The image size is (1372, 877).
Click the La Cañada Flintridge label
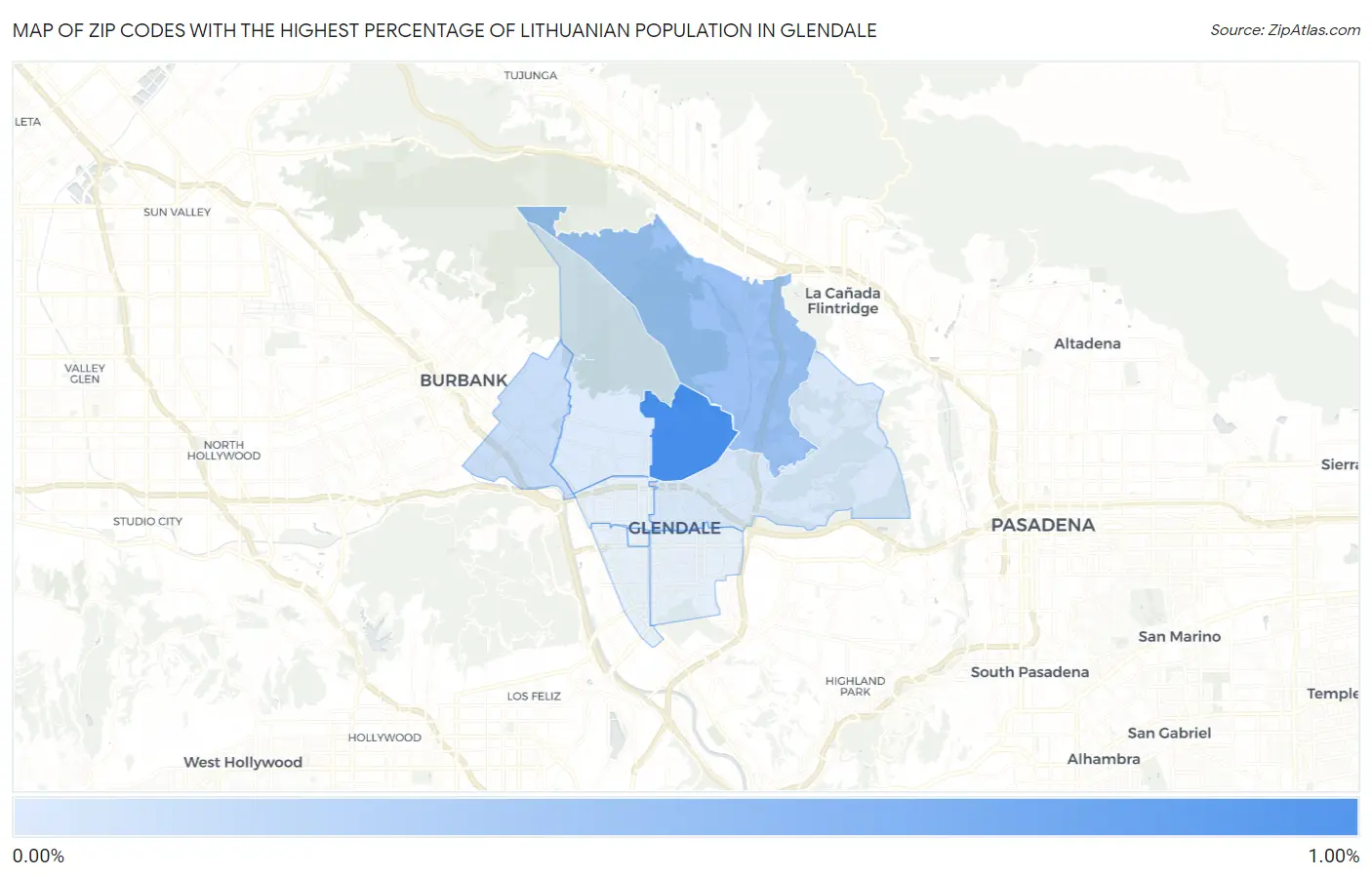(842, 300)
